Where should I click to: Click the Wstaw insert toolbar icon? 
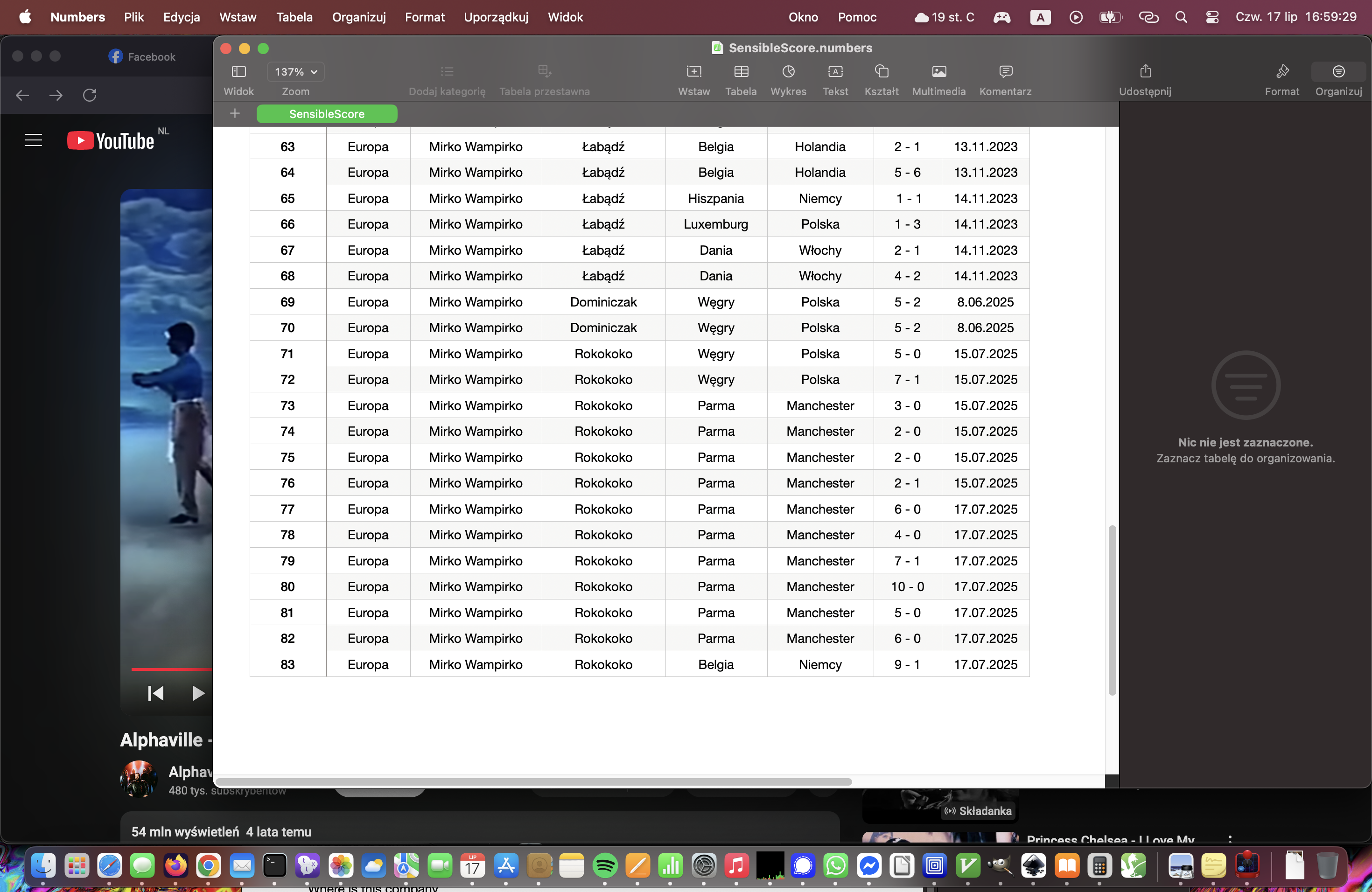[x=693, y=72]
